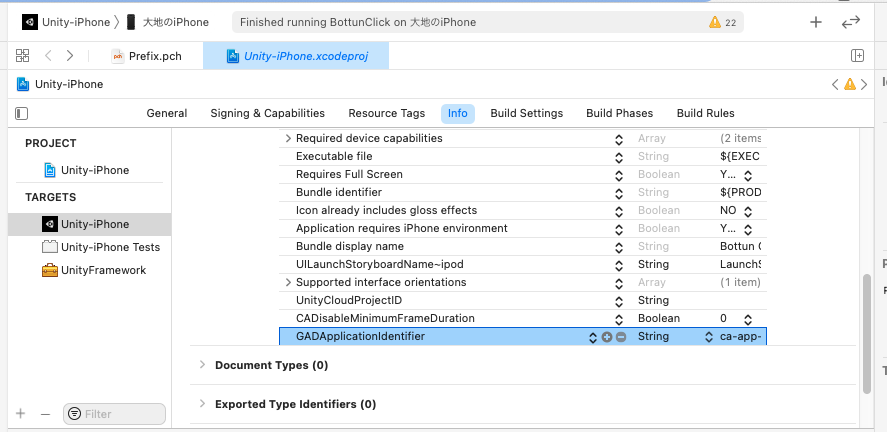887x432 pixels.
Task: Remove the GADApplicationIdentifier row
Action: [621, 337]
